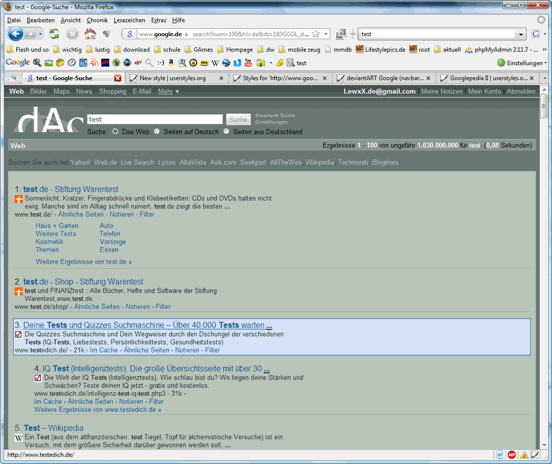Close the 'test - Google-Suche' tab
Screen dimensions: 552x464
pyautogui.click(x=118, y=78)
